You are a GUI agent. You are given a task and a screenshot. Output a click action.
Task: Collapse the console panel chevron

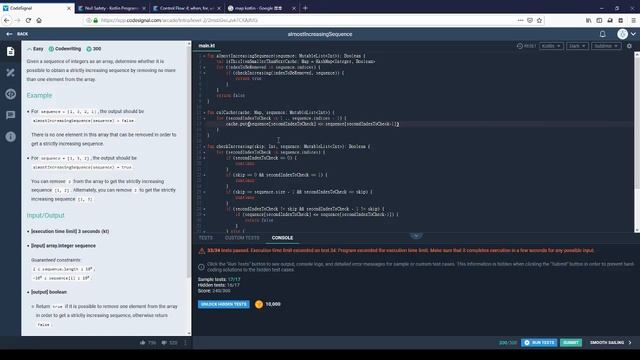tap(416, 236)
